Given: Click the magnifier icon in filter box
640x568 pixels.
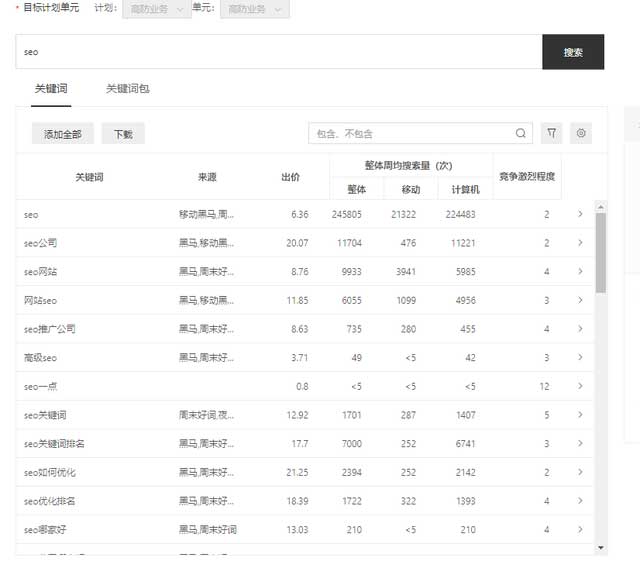Looking at the screenshot, I should pyautogui.click(x=521, y=134).
